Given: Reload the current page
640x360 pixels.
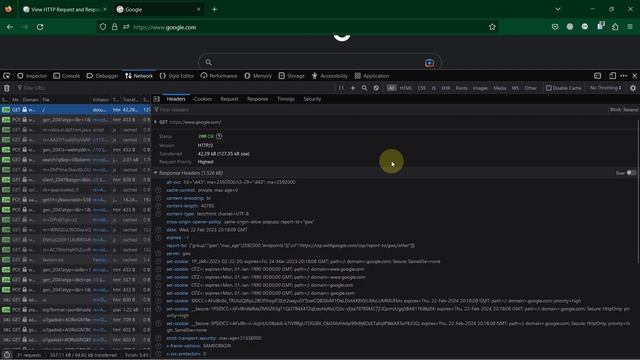Looking at the screenshot, I should (x=40, y=27).
